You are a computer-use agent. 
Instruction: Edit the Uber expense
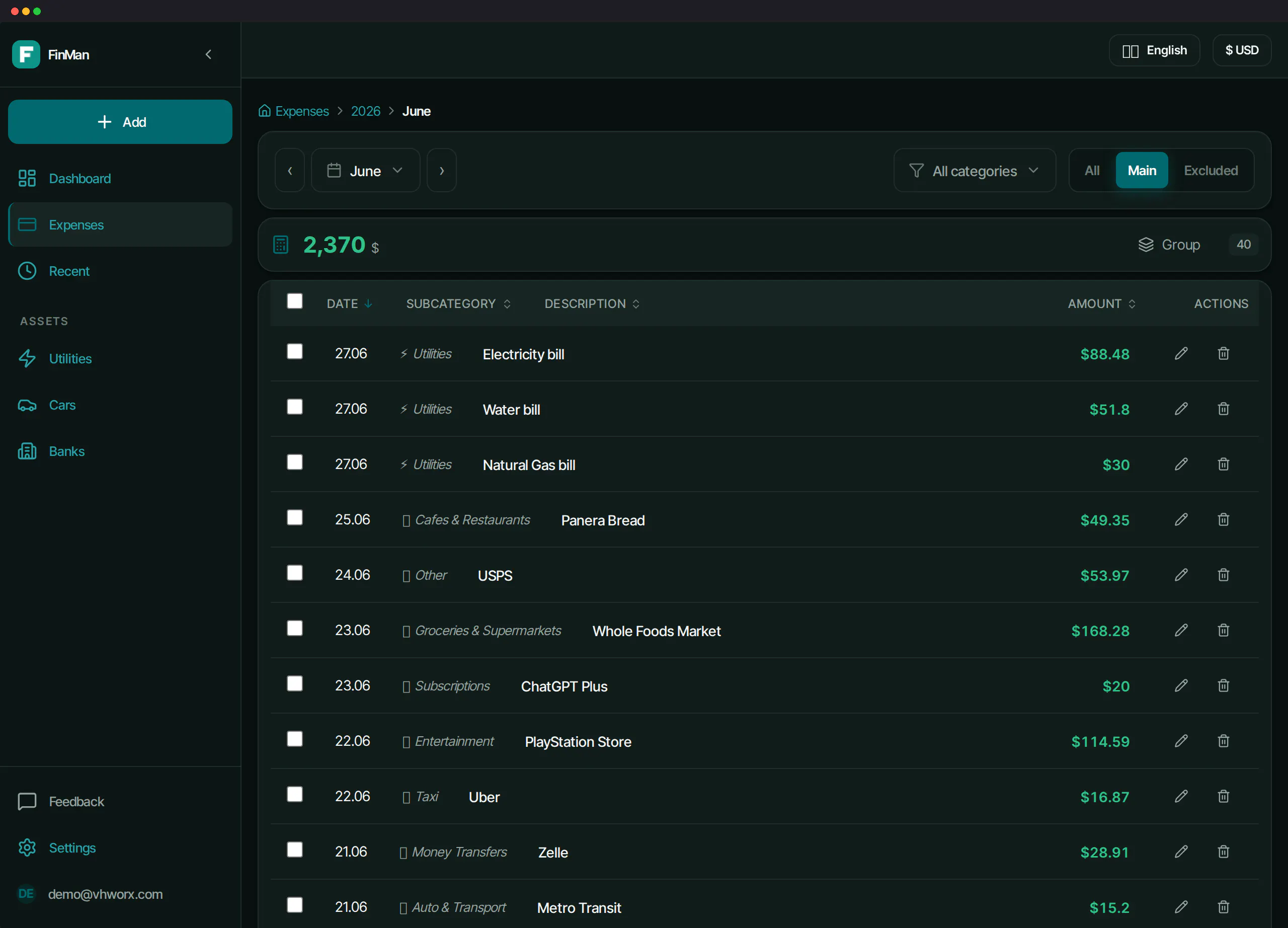(x=1181, y=796)
